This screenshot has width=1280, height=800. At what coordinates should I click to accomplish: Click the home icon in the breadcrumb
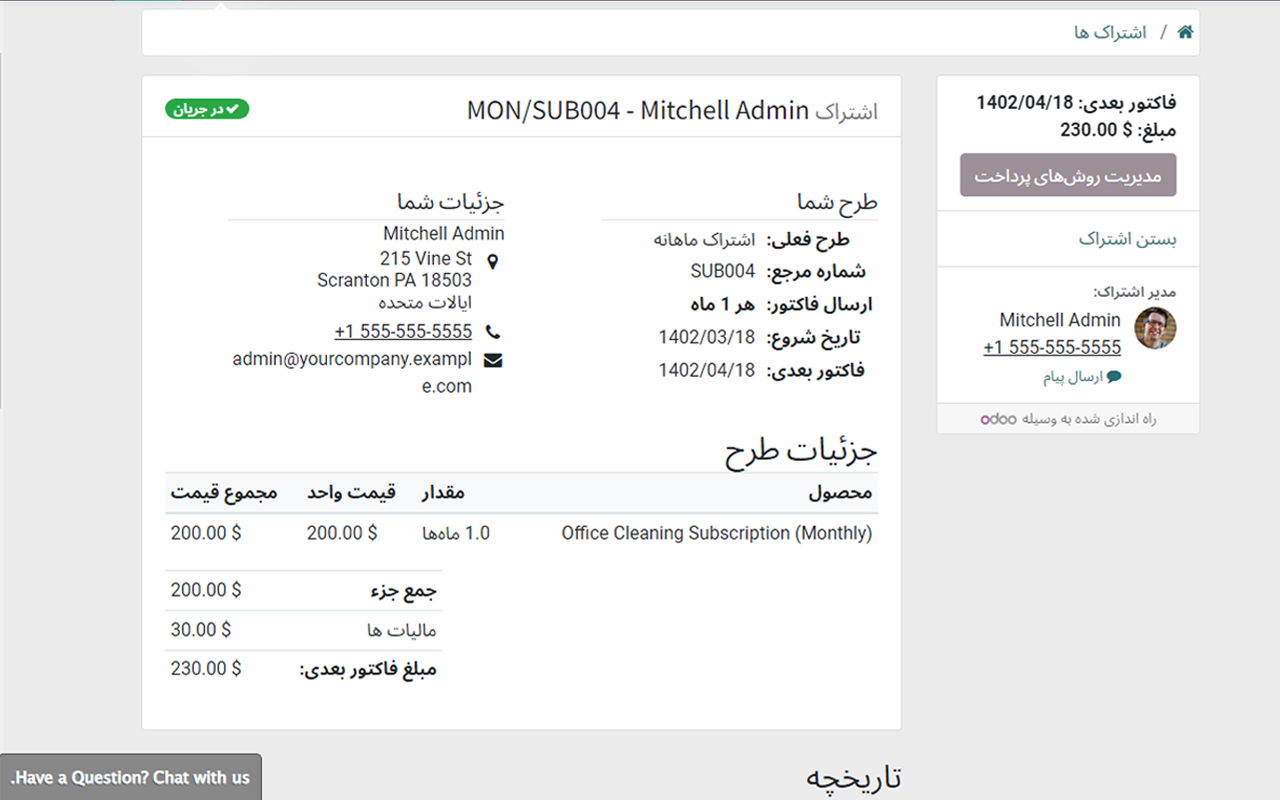click(x=1184, y=31)
